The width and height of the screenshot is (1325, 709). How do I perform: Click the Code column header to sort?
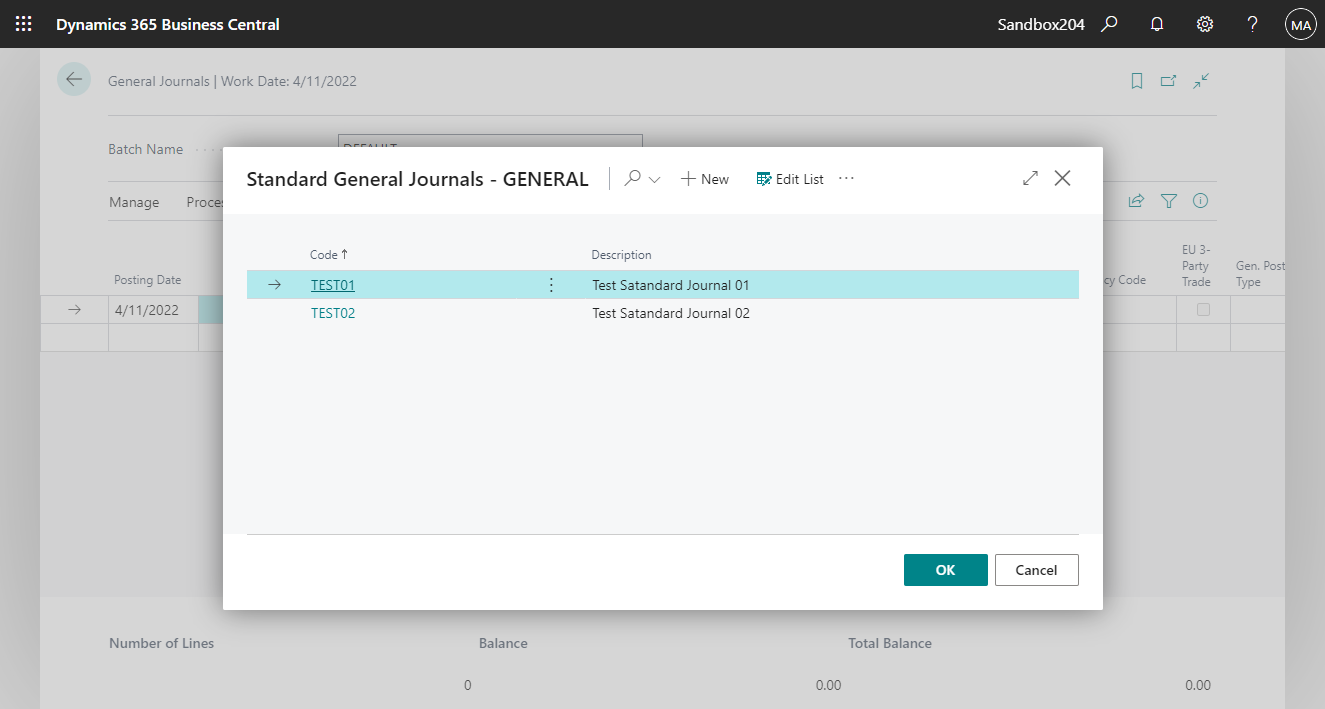[x=328, y=254]
